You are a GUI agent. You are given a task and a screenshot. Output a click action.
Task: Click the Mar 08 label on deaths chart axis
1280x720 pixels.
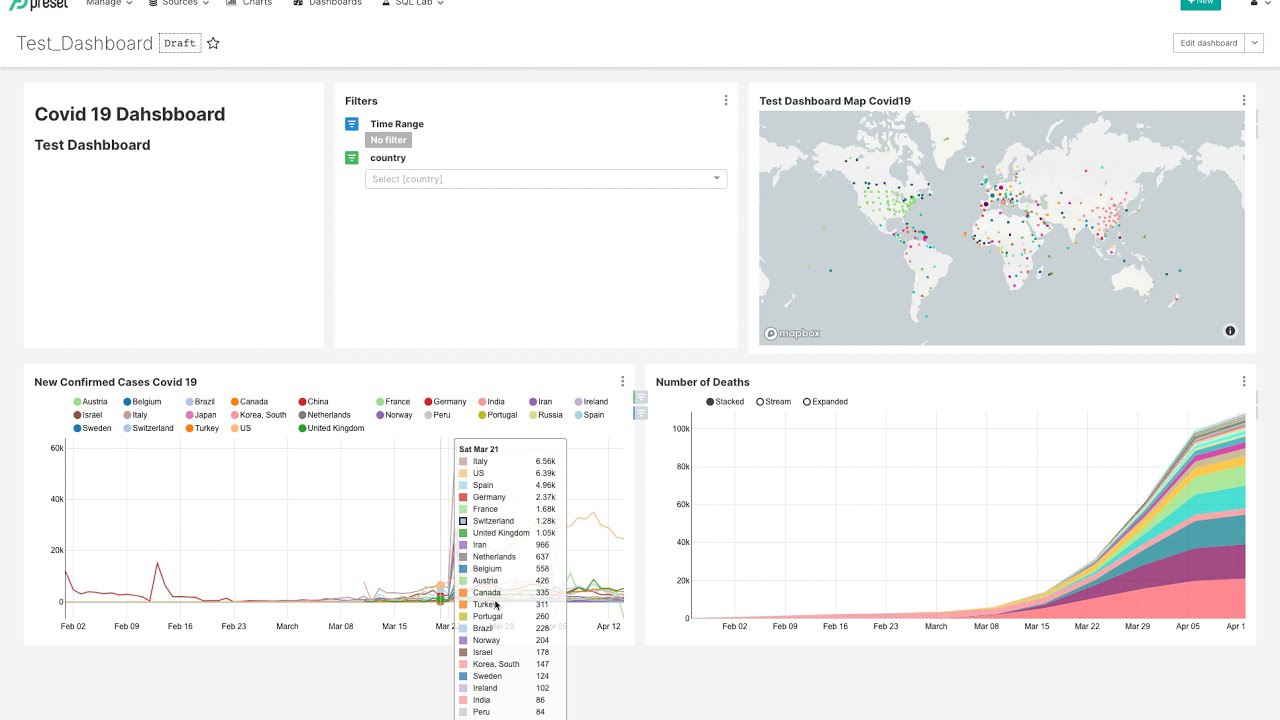coord(987,626)
